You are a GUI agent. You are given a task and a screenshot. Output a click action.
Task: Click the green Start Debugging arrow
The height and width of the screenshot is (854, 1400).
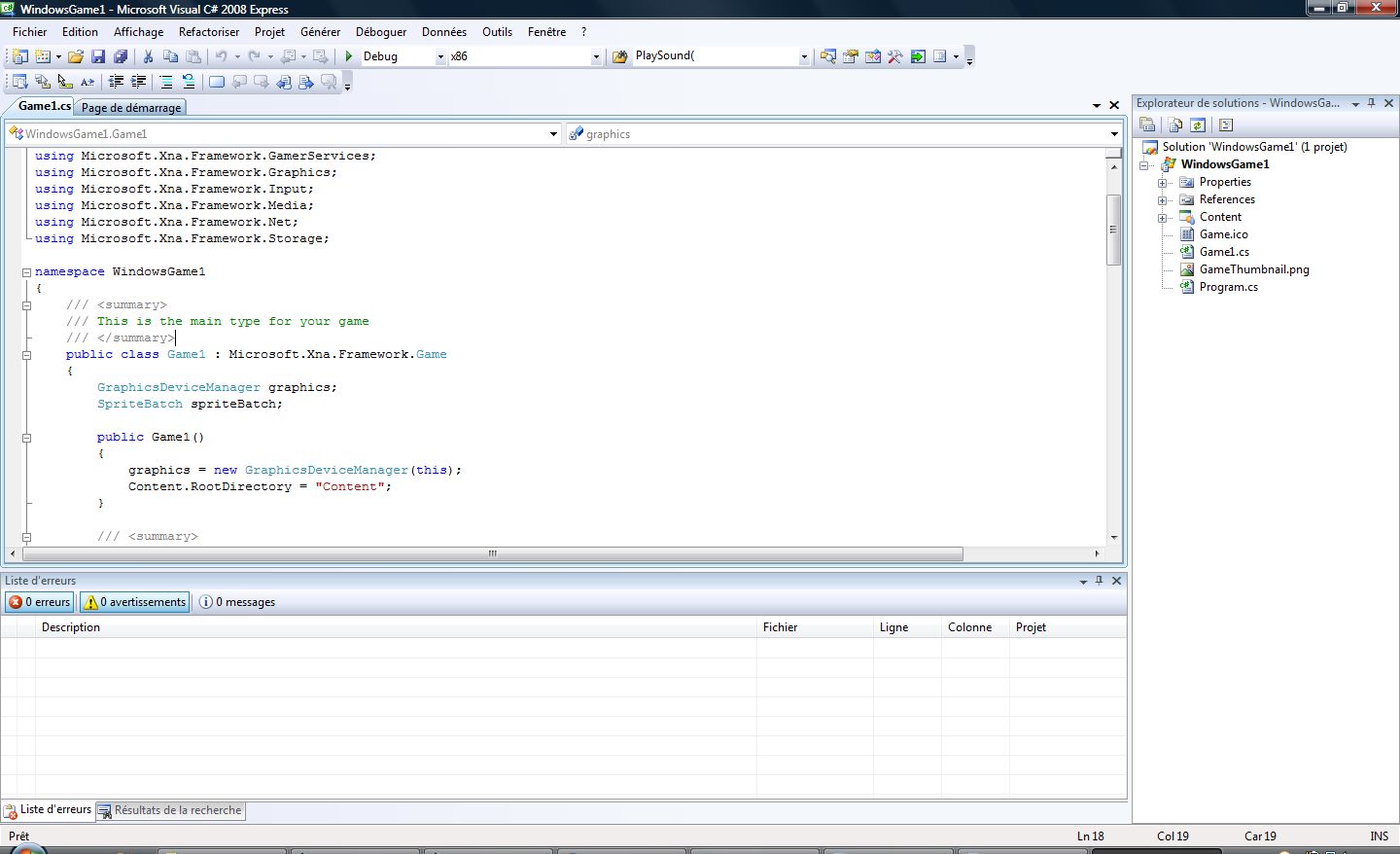[349, 56]
